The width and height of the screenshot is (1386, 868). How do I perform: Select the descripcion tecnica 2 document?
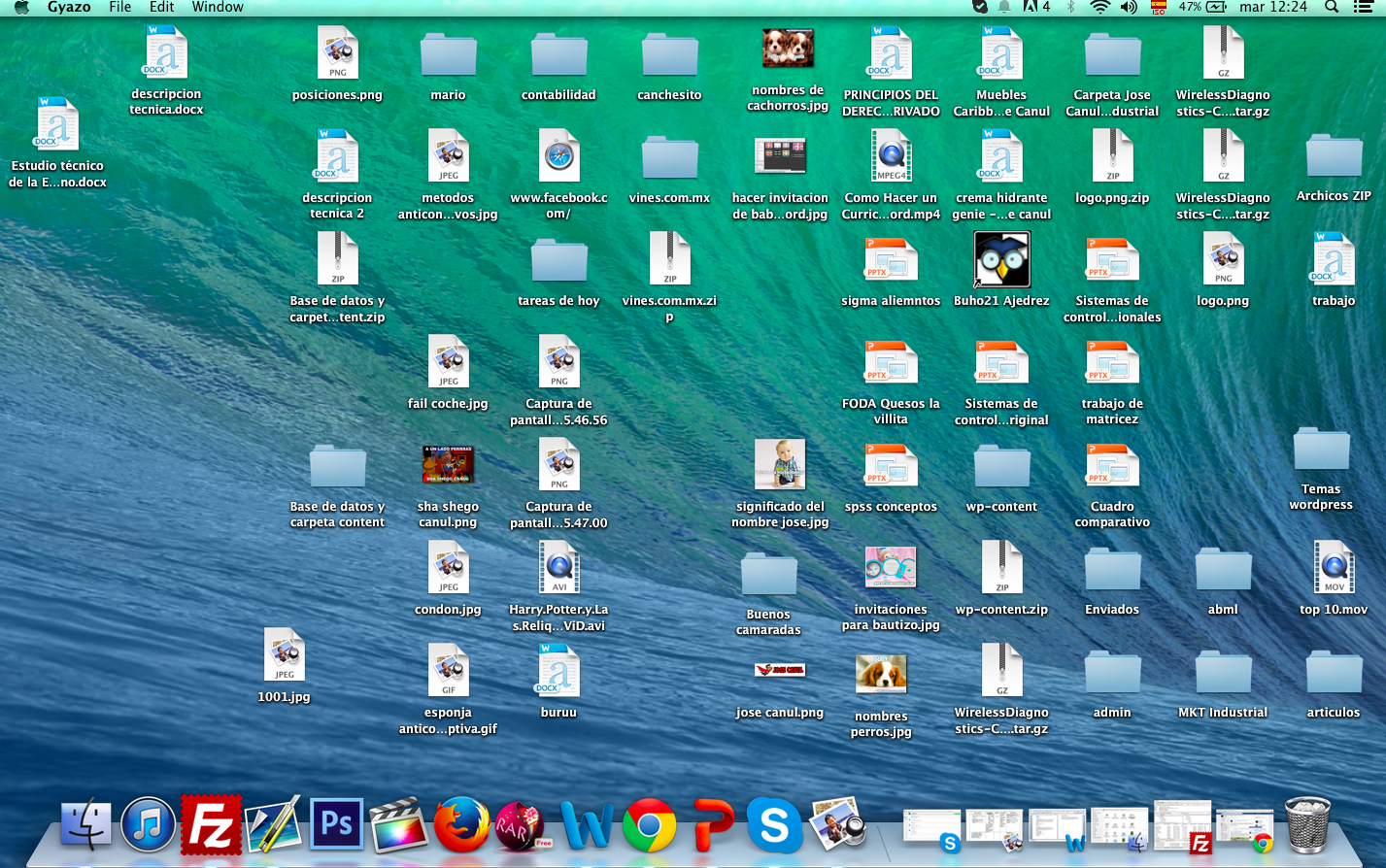(337, 175)
